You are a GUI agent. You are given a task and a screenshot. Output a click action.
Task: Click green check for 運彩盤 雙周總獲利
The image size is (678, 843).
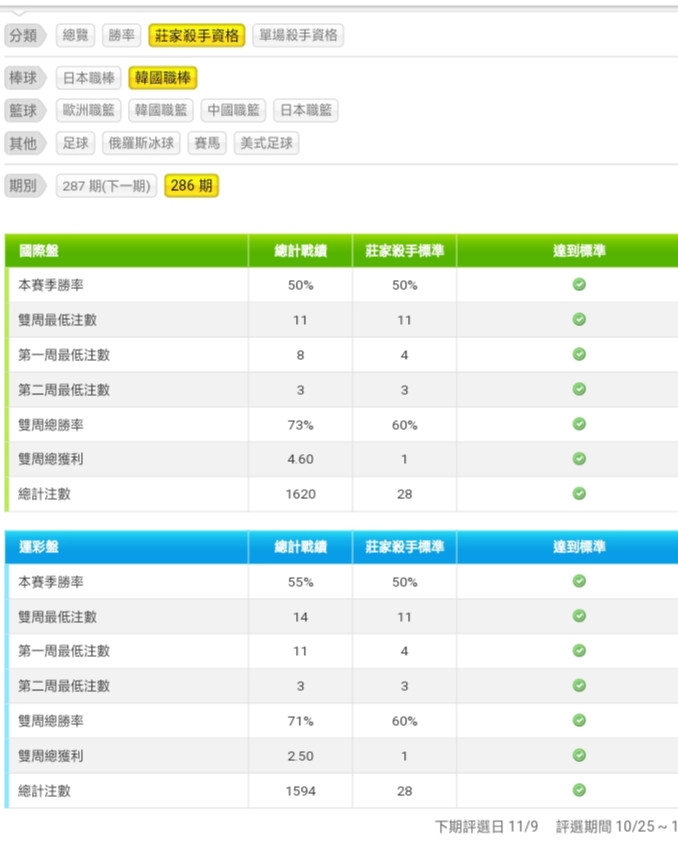578,755
